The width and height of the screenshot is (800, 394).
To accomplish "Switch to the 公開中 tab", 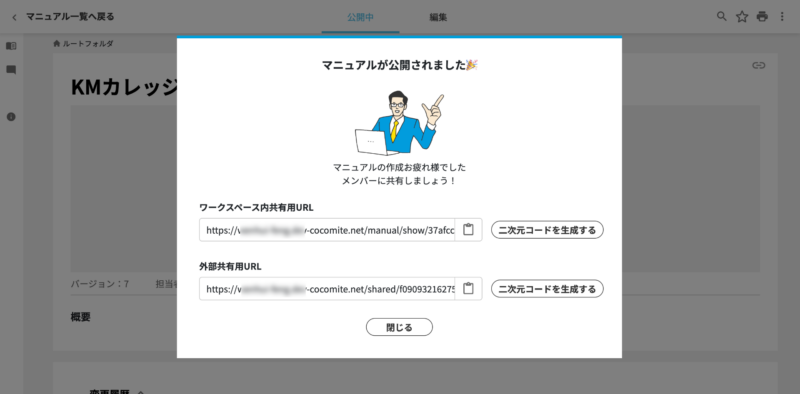I will (360, 17).
